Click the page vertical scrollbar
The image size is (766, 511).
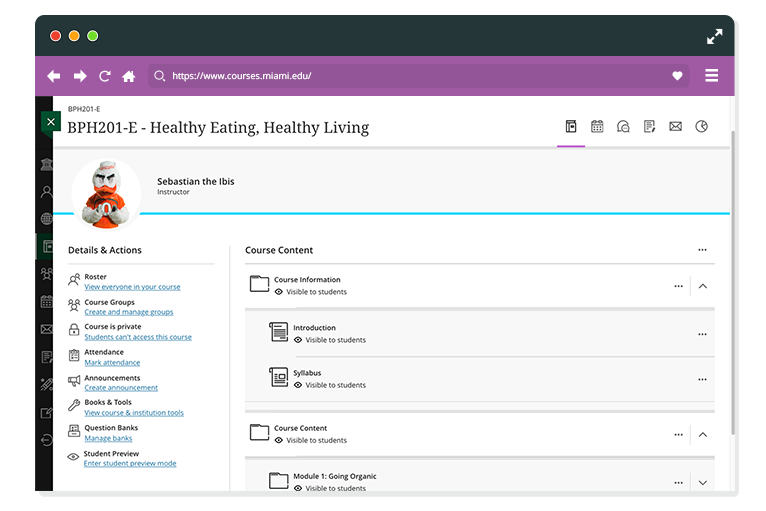(x=732, y=282)
